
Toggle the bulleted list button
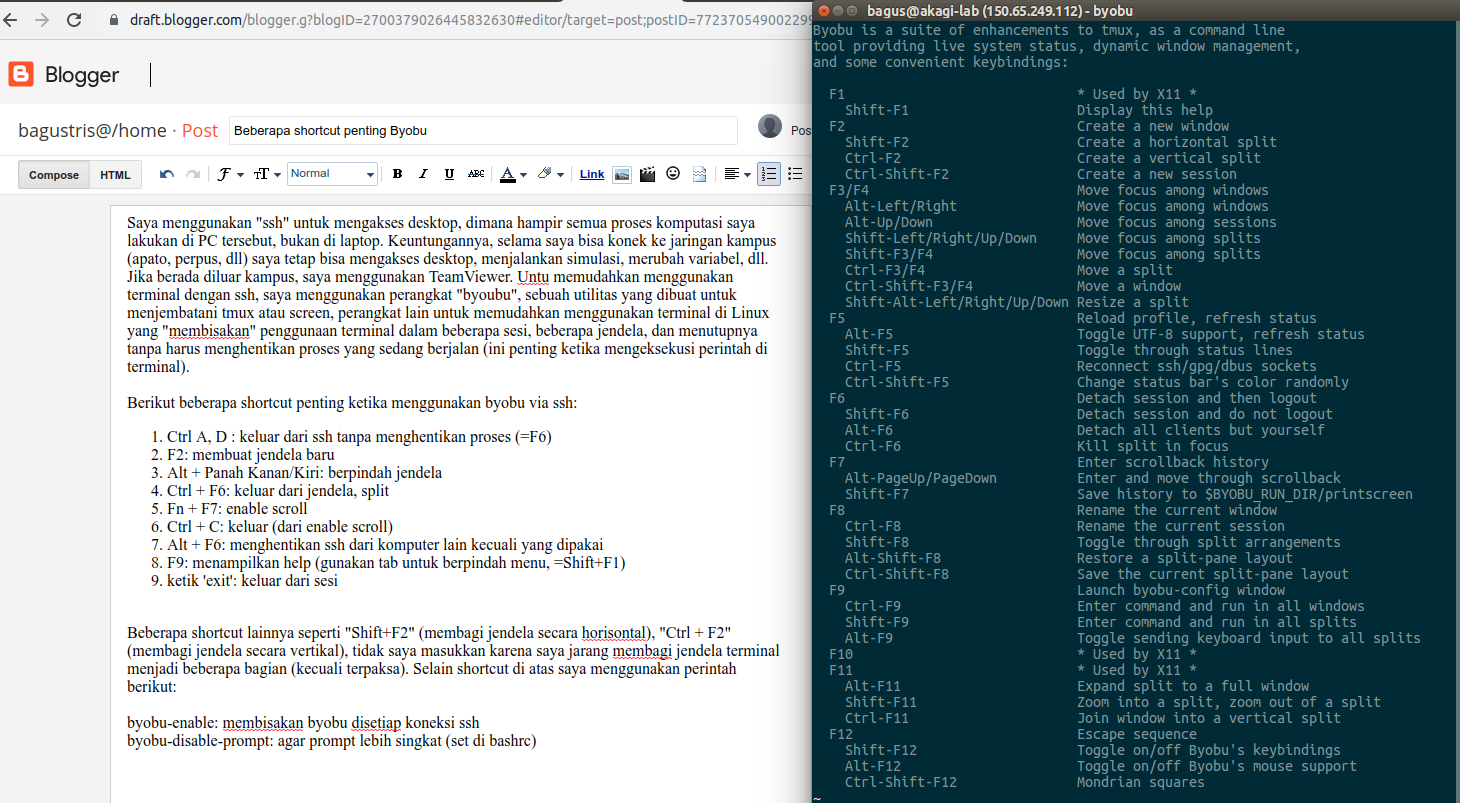(795, 174)
